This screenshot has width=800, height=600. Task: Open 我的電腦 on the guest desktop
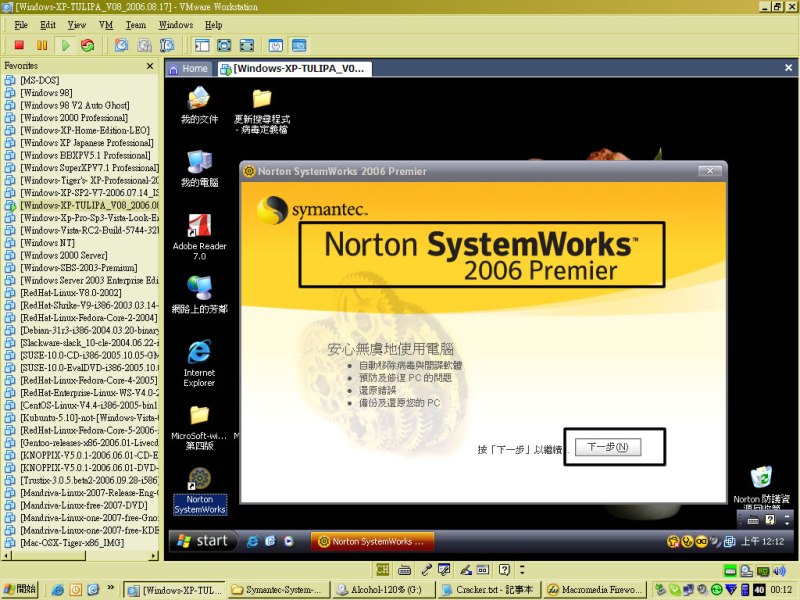click(199, 169)
